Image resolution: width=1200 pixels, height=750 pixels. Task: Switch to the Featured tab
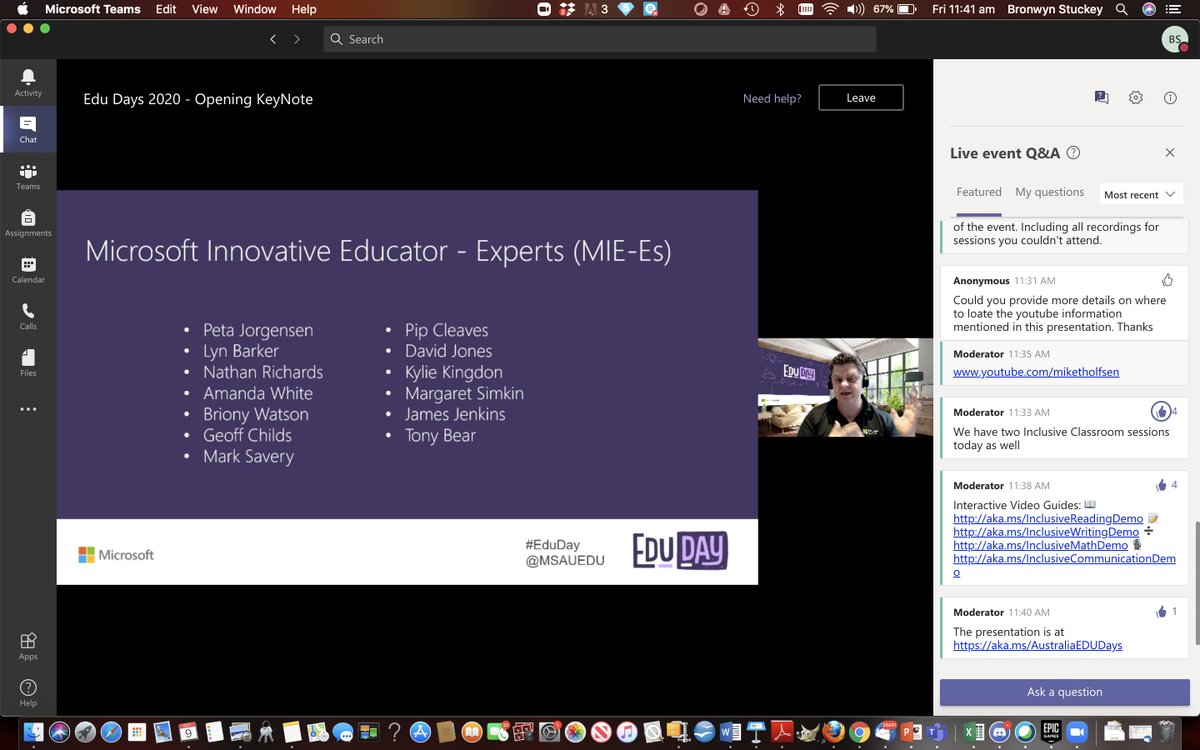click(x=979, y=192)
